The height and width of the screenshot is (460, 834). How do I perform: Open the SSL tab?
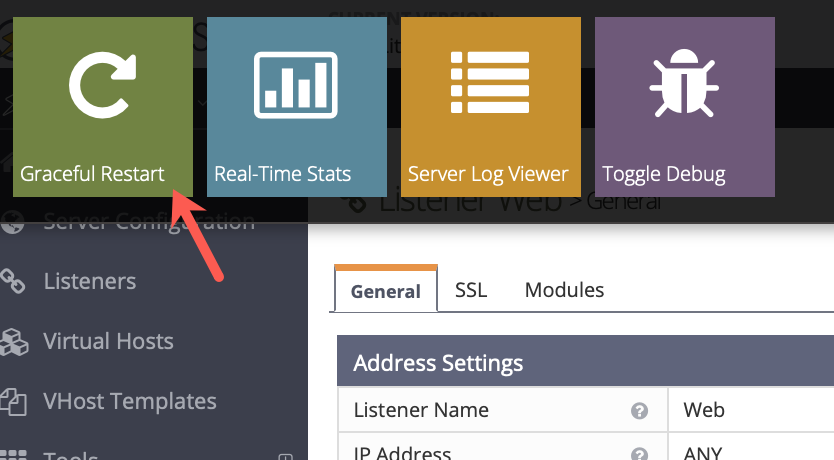point(470,291)
